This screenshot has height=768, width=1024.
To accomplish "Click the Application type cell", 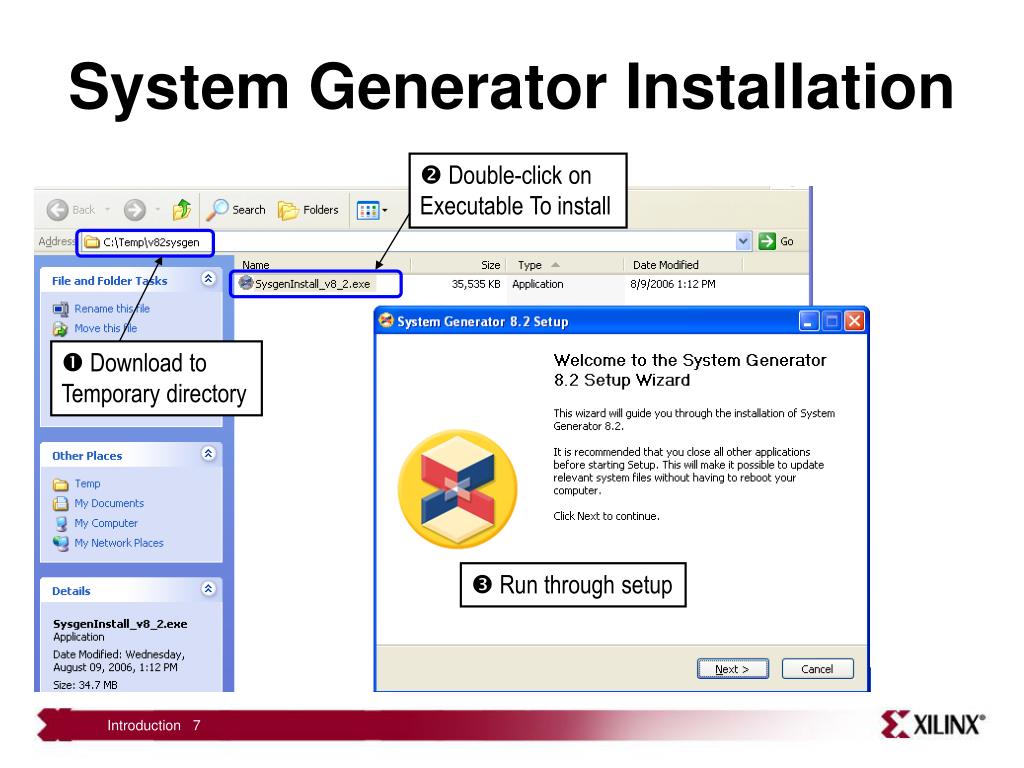I will (x=537, y=284).
